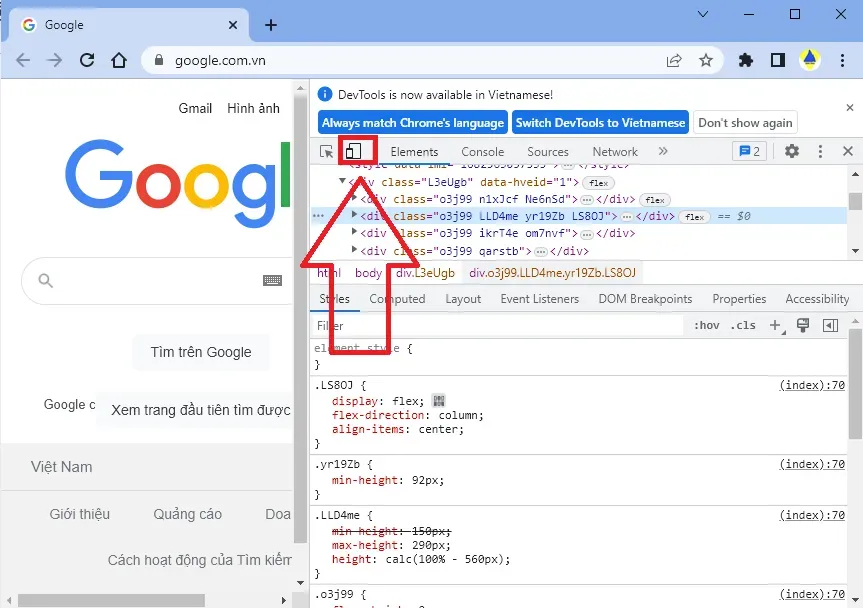Select the inspect element picker icon
863x608 pixels.
(326, 151)
